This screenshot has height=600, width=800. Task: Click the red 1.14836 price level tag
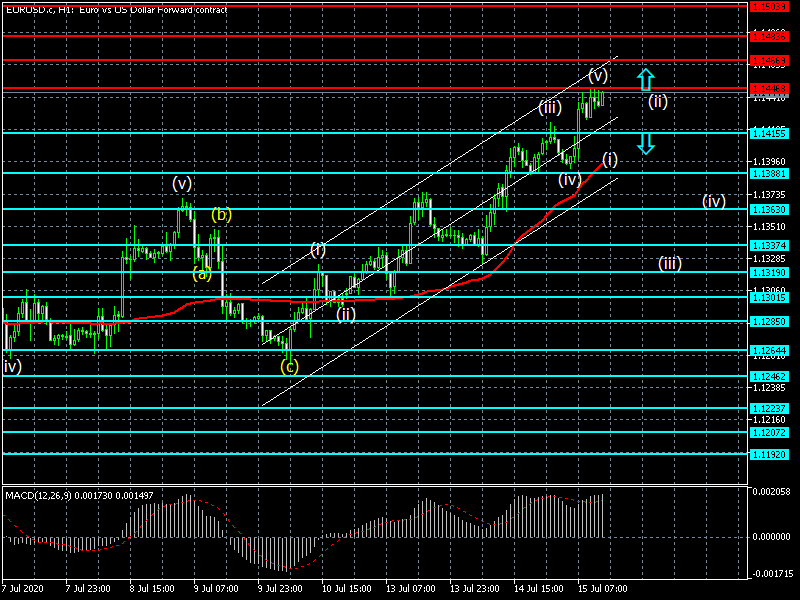coord(769,36)
